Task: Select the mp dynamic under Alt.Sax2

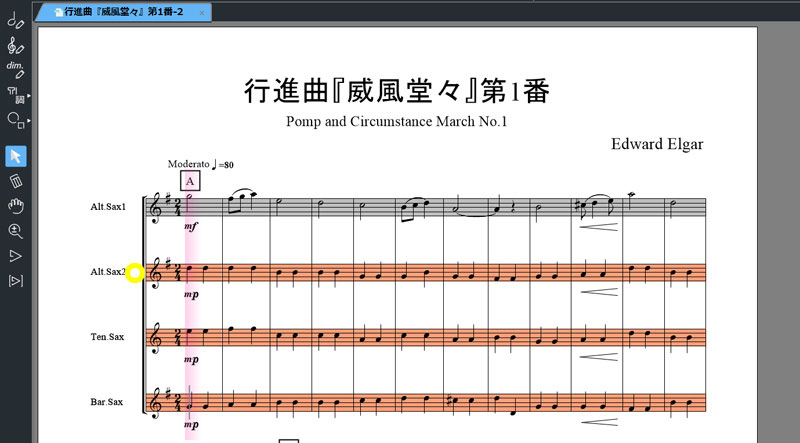Action: (x=191, y=294)
